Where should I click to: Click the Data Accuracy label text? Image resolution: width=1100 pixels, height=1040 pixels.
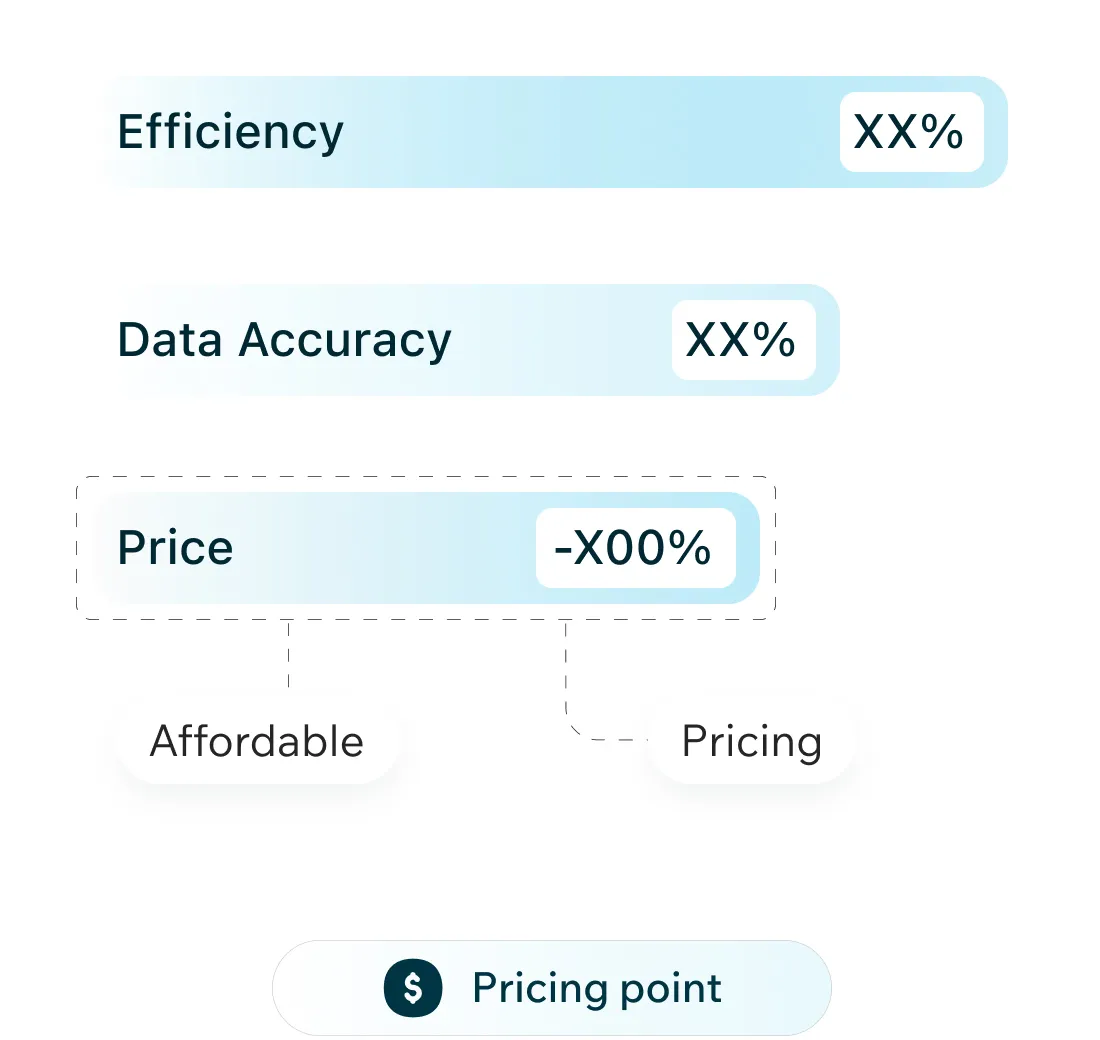284,340
